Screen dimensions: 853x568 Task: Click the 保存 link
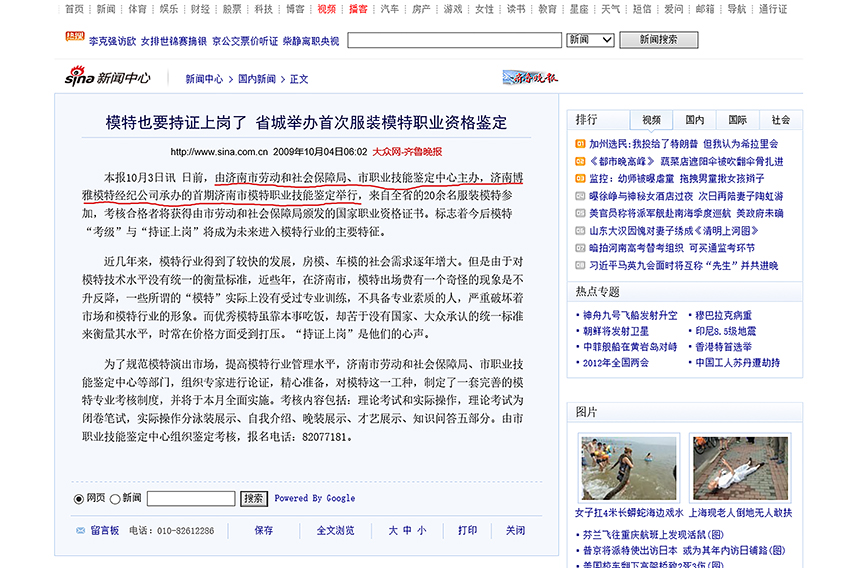pos(264,530)
